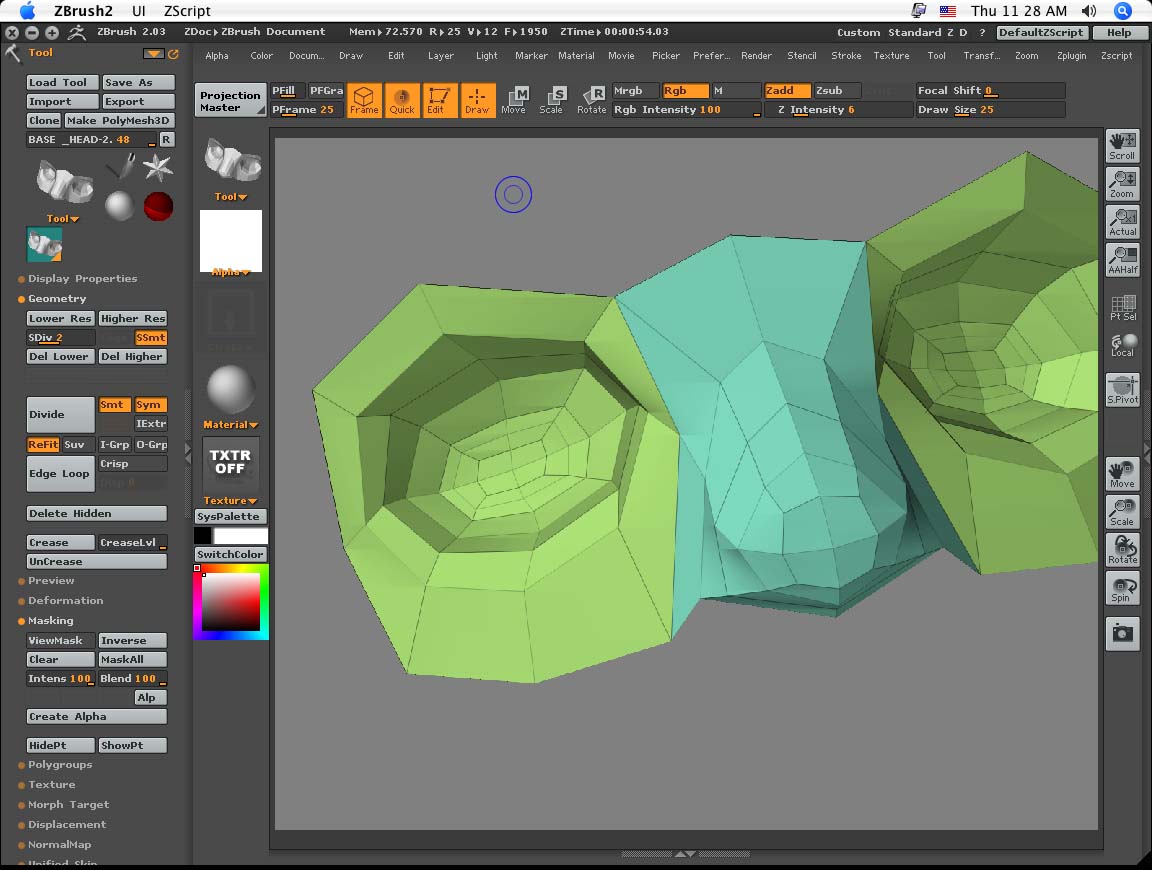The image size is (1152, 870).
Task: Toggle the Crisp option
Action: (x=132, y=464)
